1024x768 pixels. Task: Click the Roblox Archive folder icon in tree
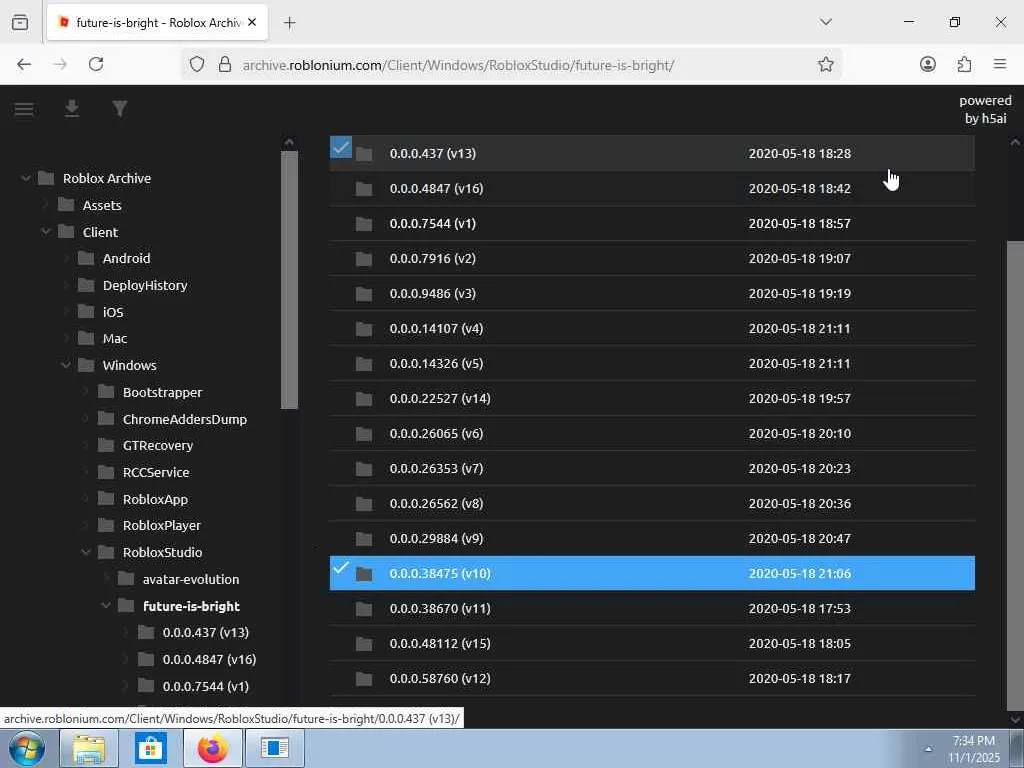coord(46,178)
